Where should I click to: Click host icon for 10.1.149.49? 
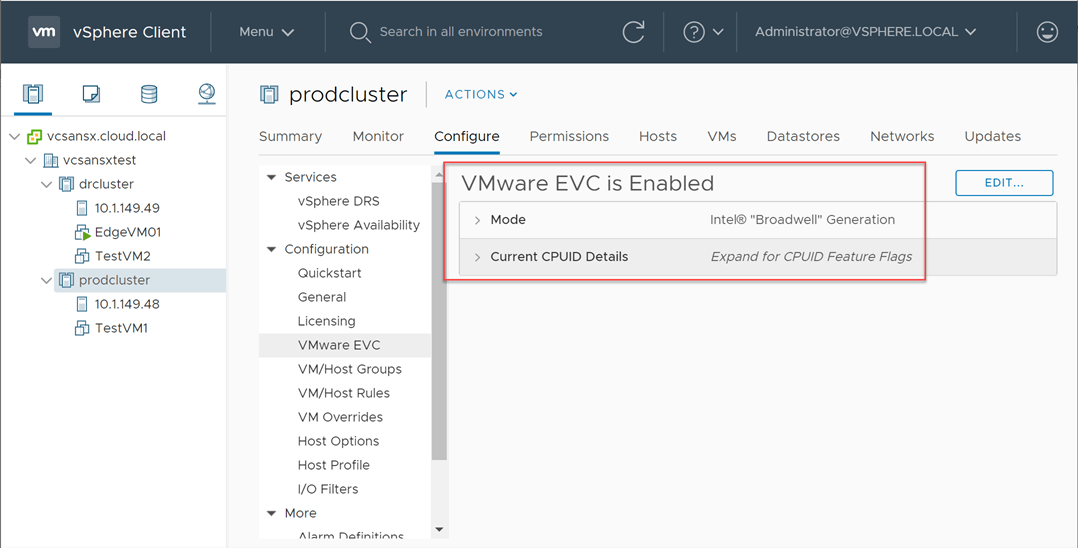coord(82,208)
